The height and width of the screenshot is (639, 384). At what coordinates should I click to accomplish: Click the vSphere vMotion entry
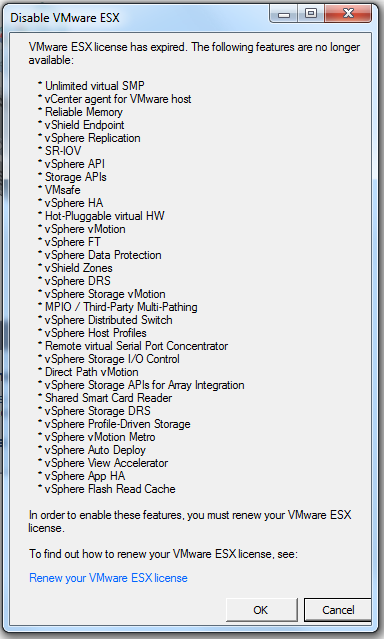85,229
